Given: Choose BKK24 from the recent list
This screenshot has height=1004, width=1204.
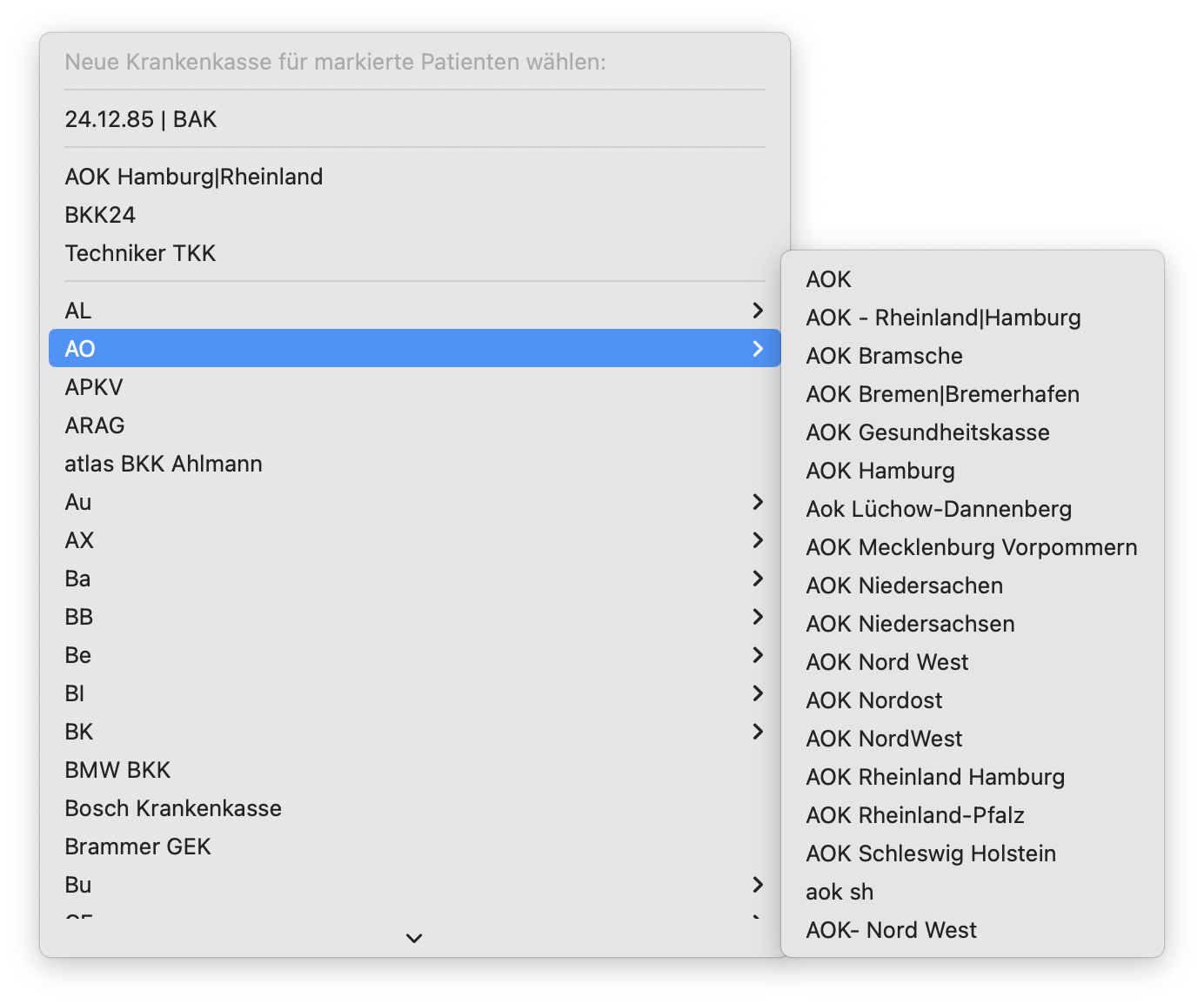Looking at the screenshot, I should (100, 215).
